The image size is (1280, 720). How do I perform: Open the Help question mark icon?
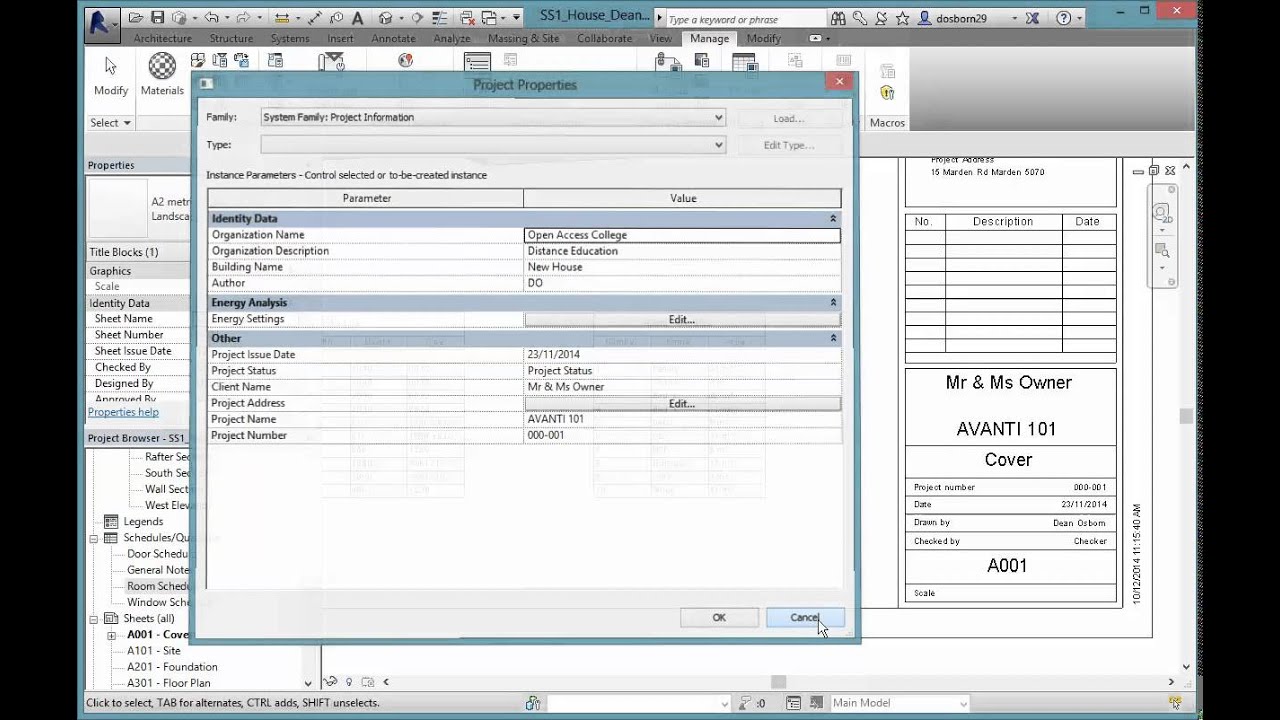(1063, 18)
